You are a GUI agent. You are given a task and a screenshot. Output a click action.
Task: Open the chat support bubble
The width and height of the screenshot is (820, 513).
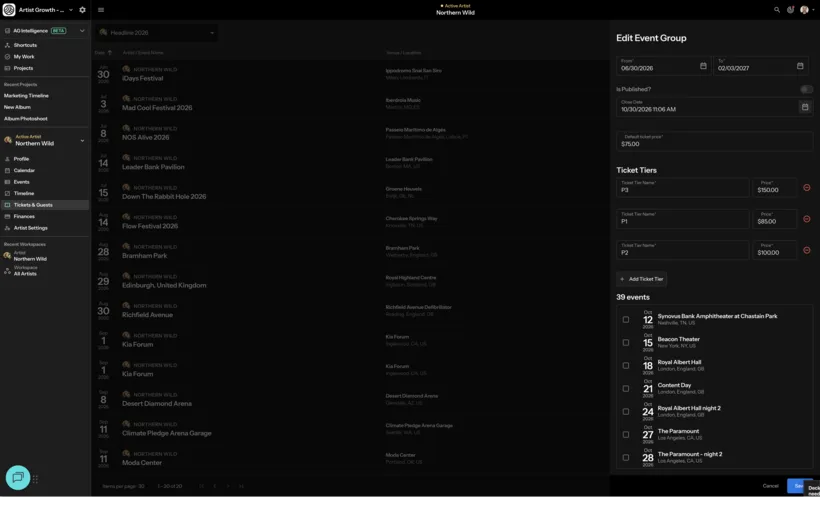coord(18,477)
